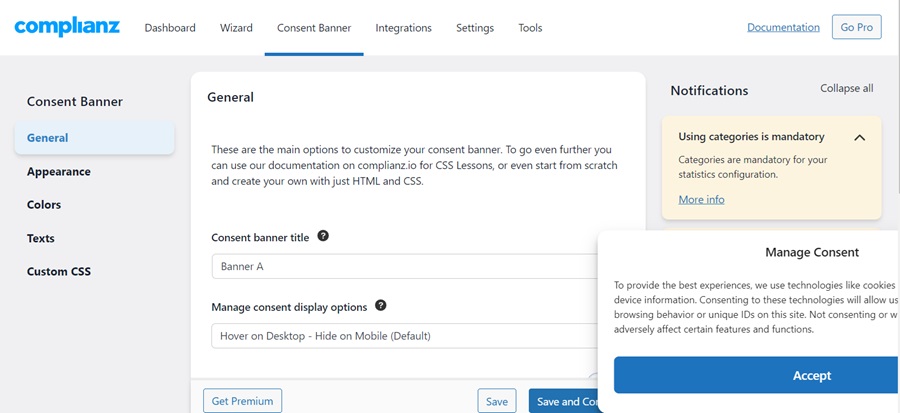Go to the Dashboard tab

[x=170, y=28]
